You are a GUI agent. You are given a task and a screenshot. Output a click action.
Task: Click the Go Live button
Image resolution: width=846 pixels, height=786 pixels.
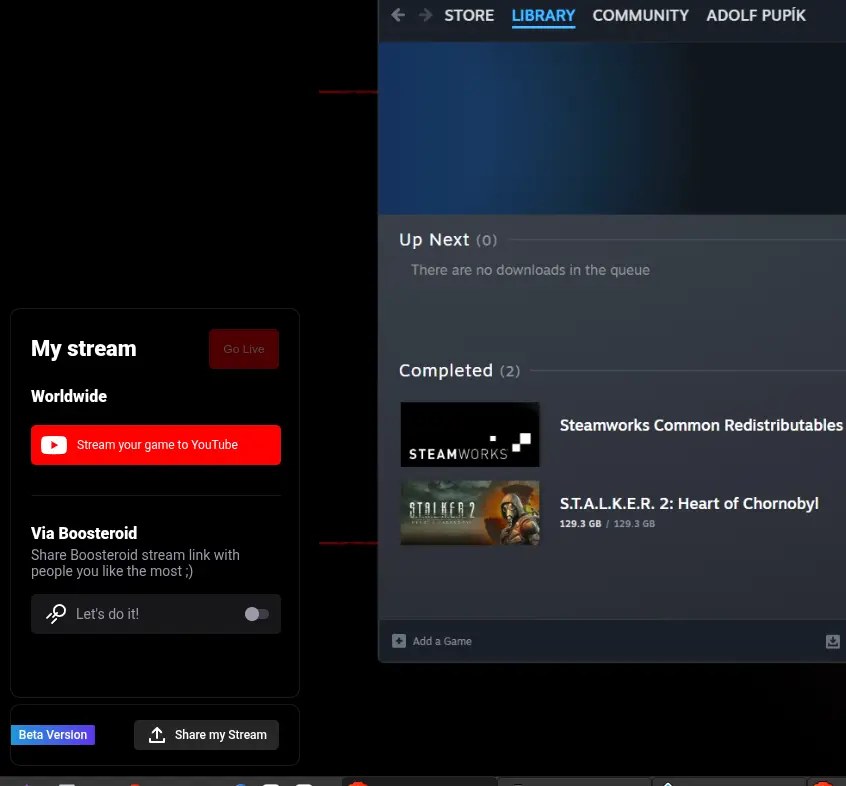[x=244, y=349]
